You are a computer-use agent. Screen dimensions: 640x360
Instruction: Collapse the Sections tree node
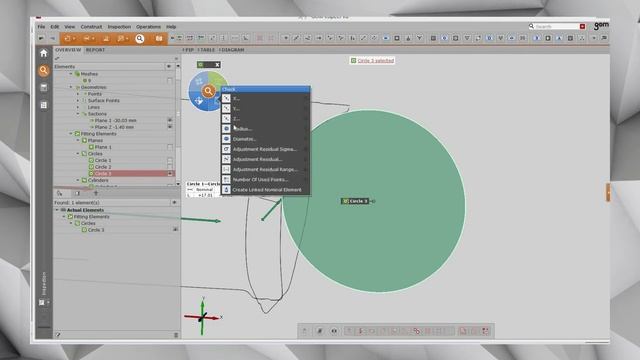pyautogui.click(x=78, y=113)
